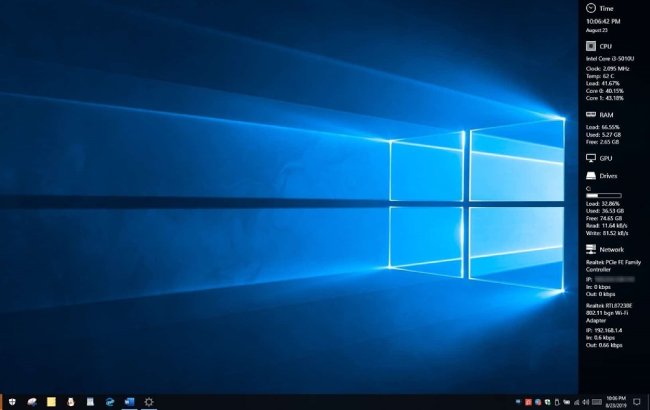Click the CPU Load: 41.67% value
This screenshot has width=650, height=410.
tap(603, 83)
